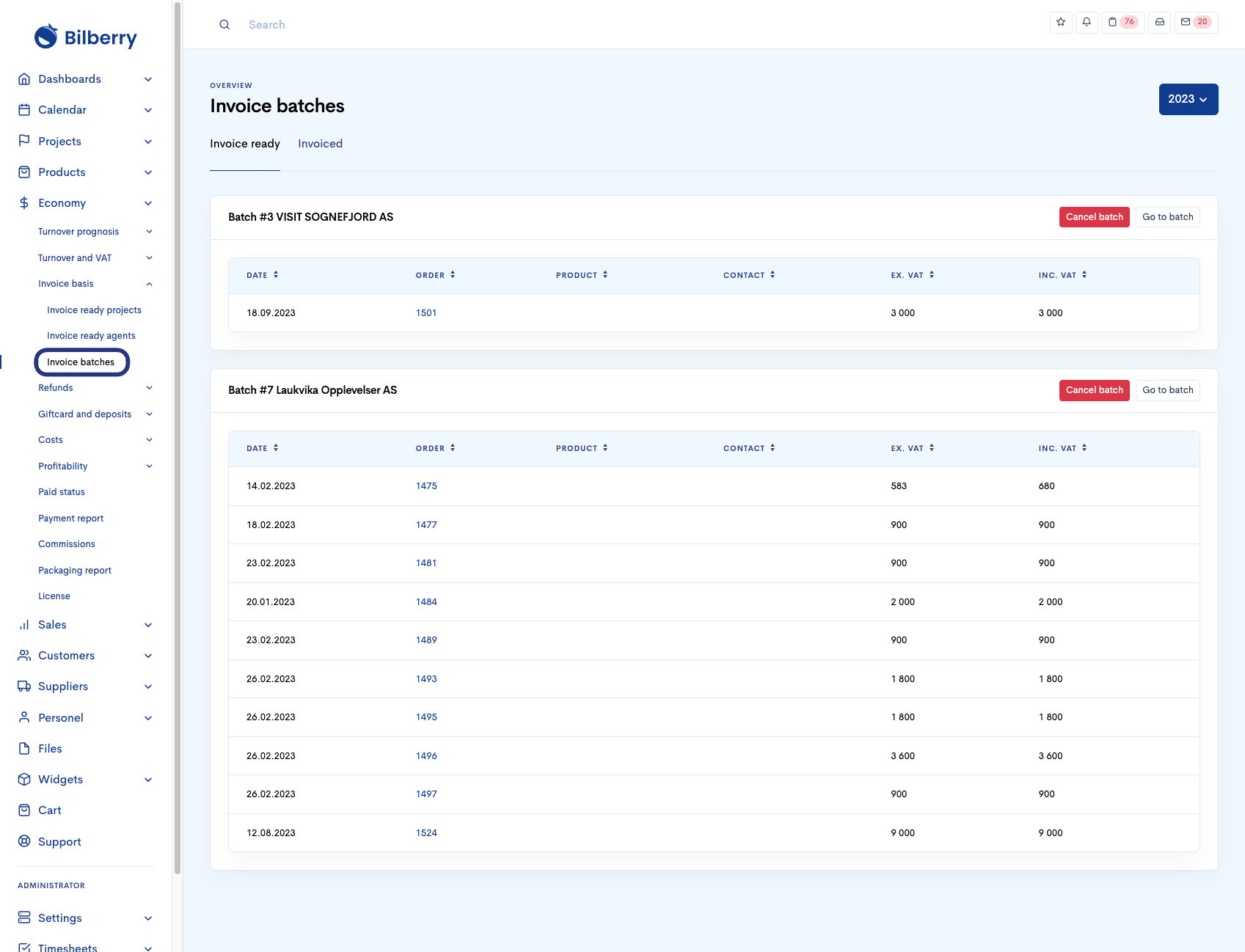Open notifications bell icon
Viewport: 1245px width, 952px height.
(x=1087, y=22)
